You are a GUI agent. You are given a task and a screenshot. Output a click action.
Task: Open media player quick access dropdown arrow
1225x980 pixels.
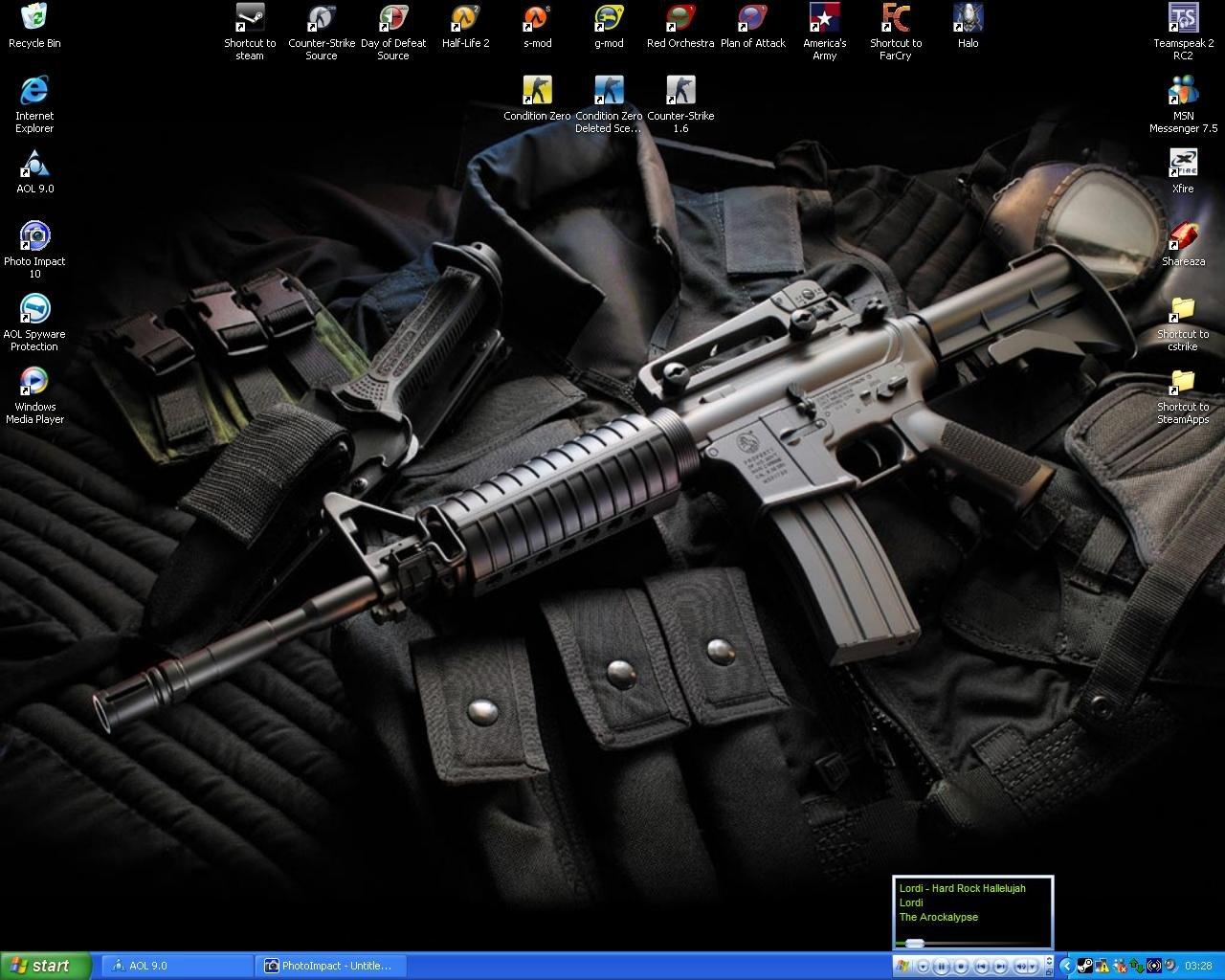click(921, 967)
